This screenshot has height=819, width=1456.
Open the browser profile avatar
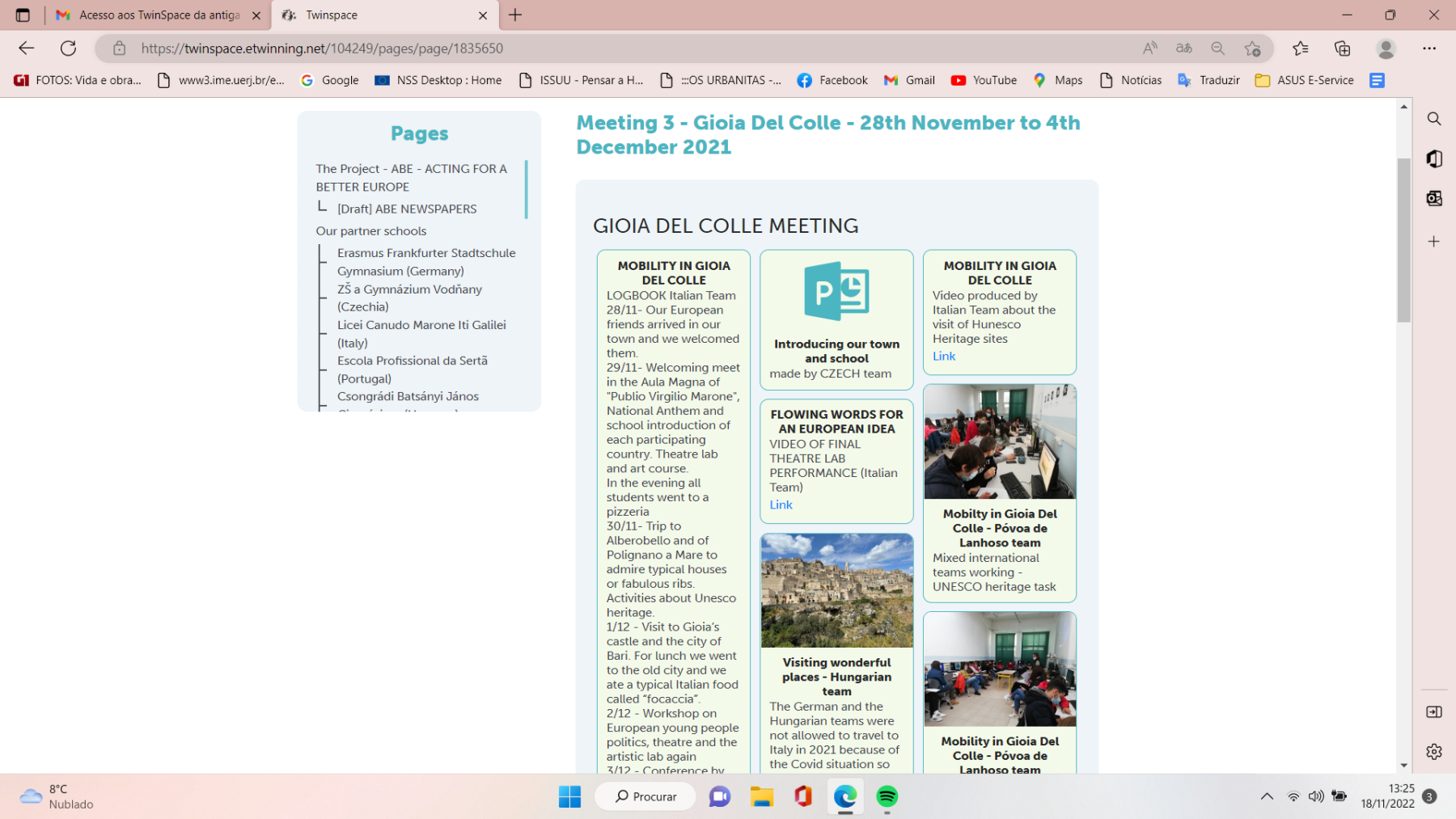(x=1386, y=49)
